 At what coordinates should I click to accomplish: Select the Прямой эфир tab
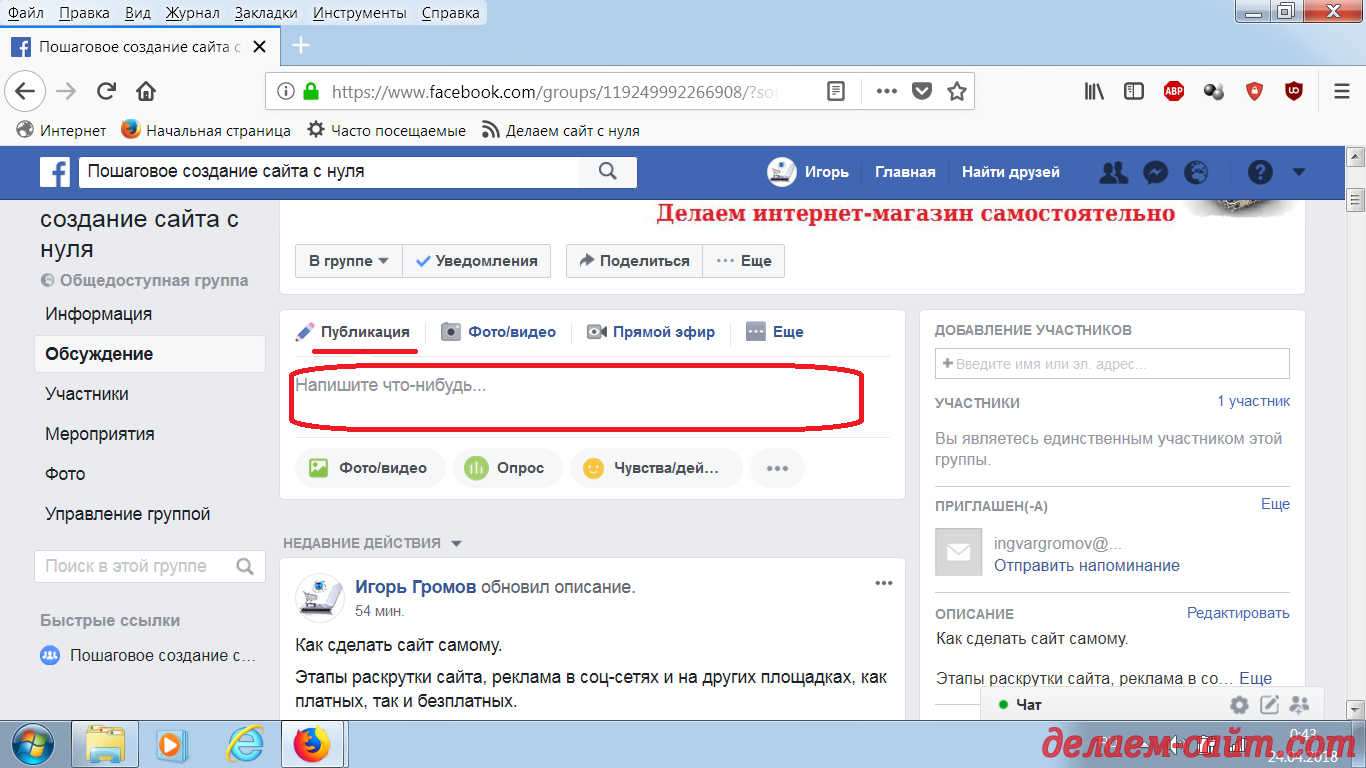[651, 332]
